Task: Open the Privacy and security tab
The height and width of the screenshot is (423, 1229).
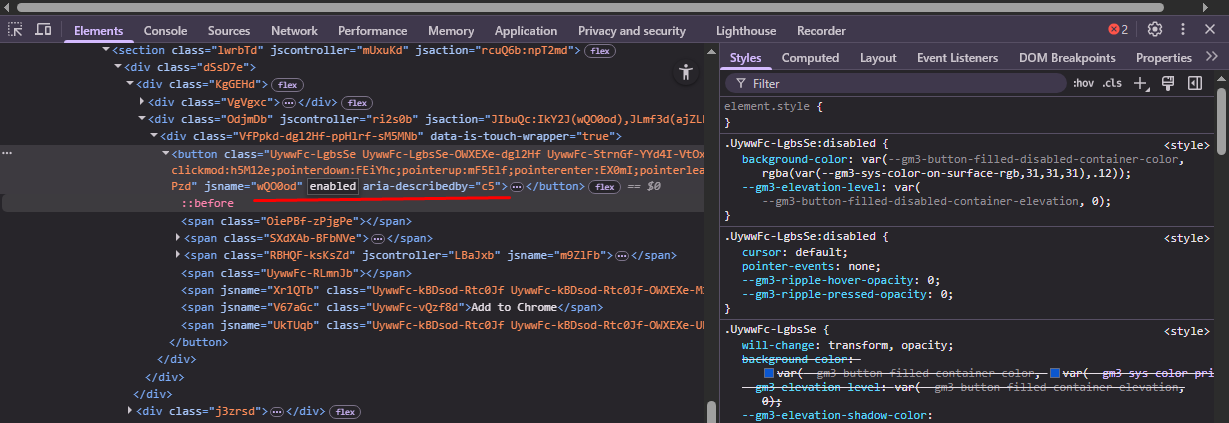Action: tap(632, 31)
